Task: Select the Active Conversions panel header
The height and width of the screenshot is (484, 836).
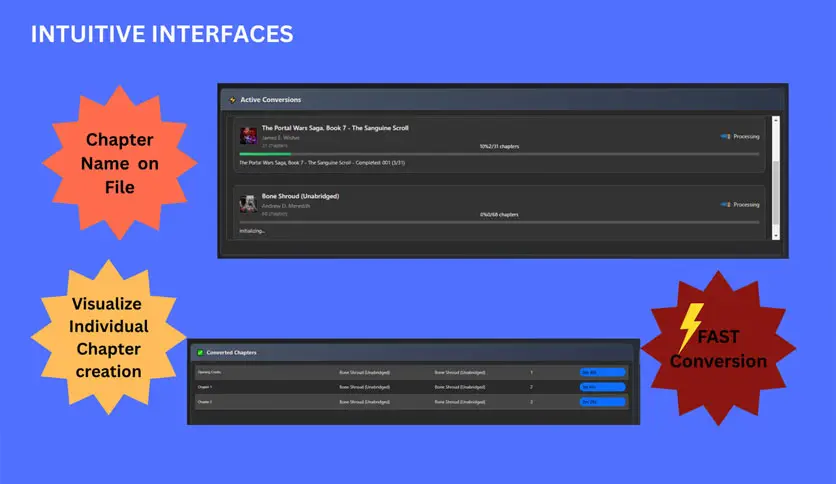Action: tap(503, 100)
